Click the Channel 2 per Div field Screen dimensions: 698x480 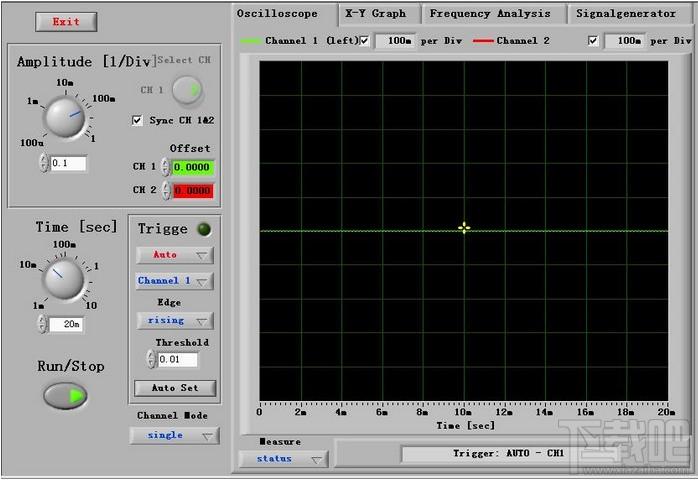pyautogui.click(x=625, y=41)
